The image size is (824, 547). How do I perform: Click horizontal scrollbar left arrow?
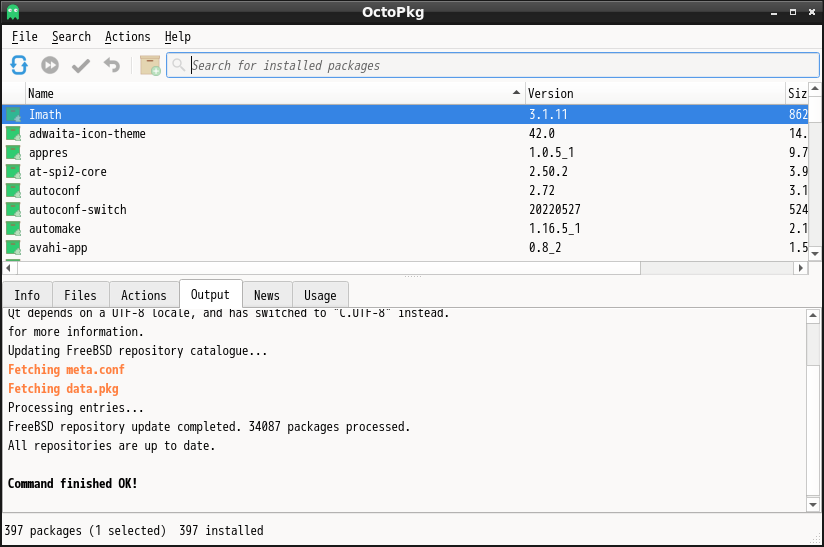[x=8, y=268]
